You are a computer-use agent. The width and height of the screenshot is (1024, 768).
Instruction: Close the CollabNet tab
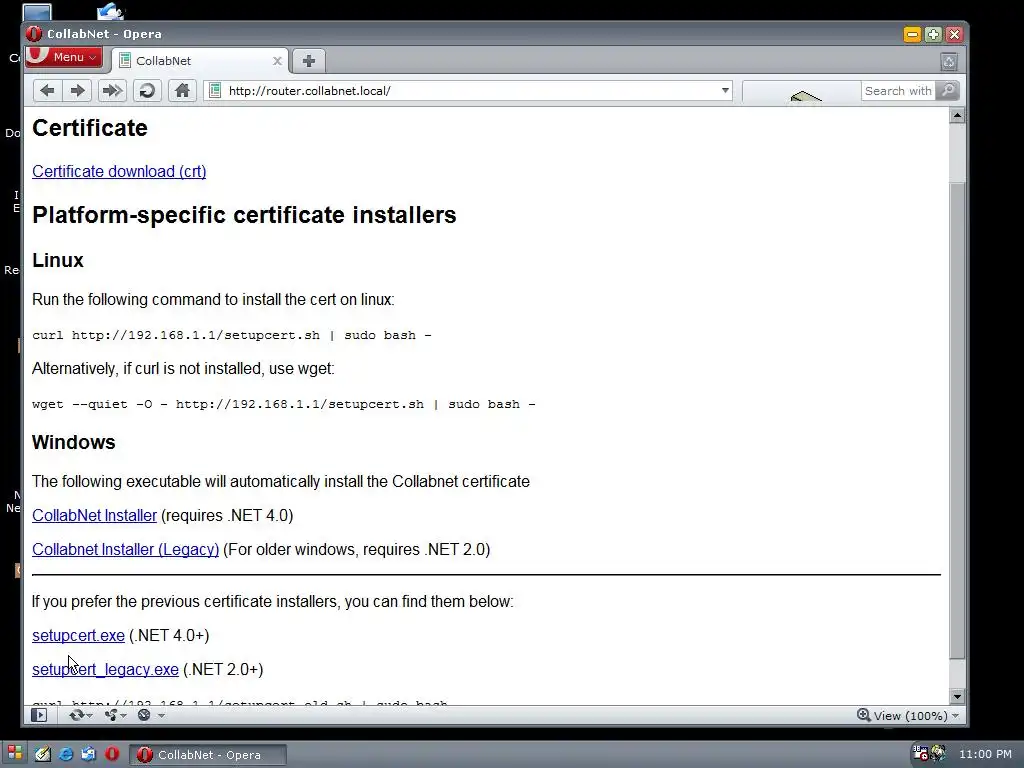click(277, 61)
